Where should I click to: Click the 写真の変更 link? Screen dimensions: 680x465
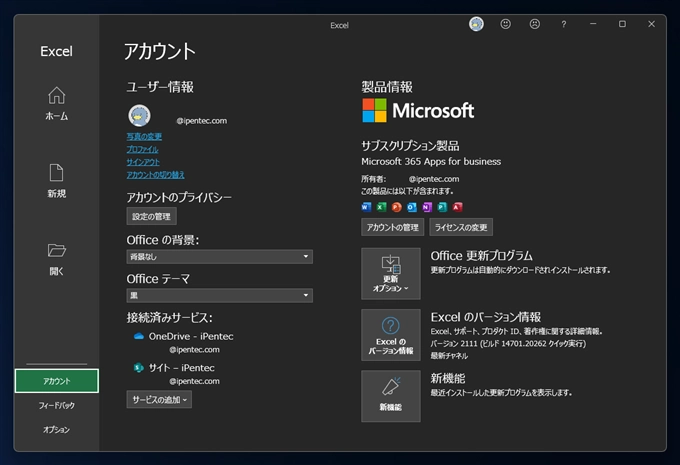[x=144, y=137]
